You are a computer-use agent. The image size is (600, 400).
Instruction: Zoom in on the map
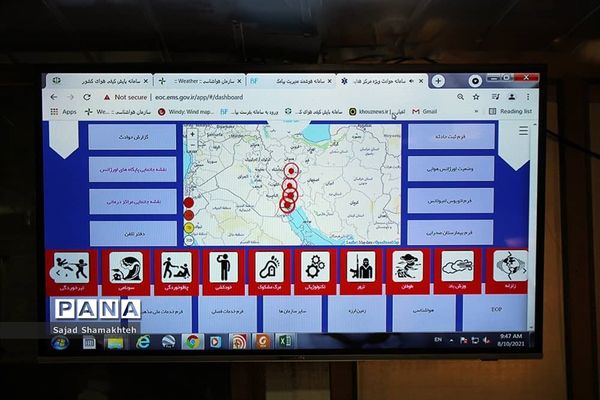[x=192, y=135]
